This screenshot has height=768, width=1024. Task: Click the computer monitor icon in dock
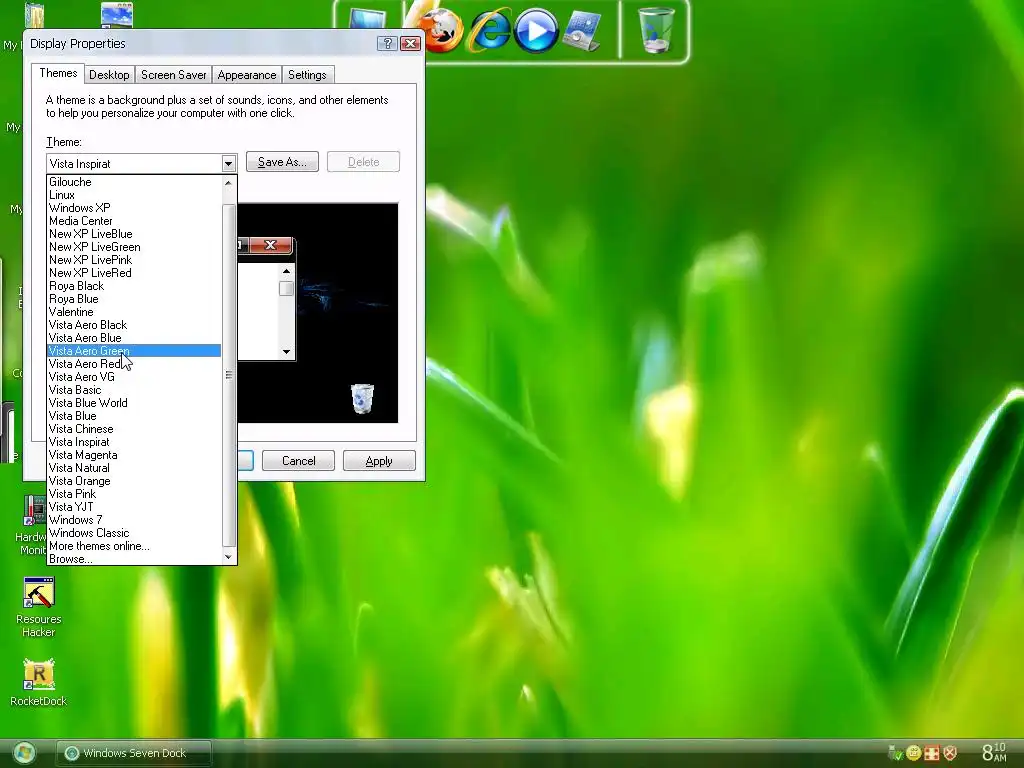pos(366,18)
